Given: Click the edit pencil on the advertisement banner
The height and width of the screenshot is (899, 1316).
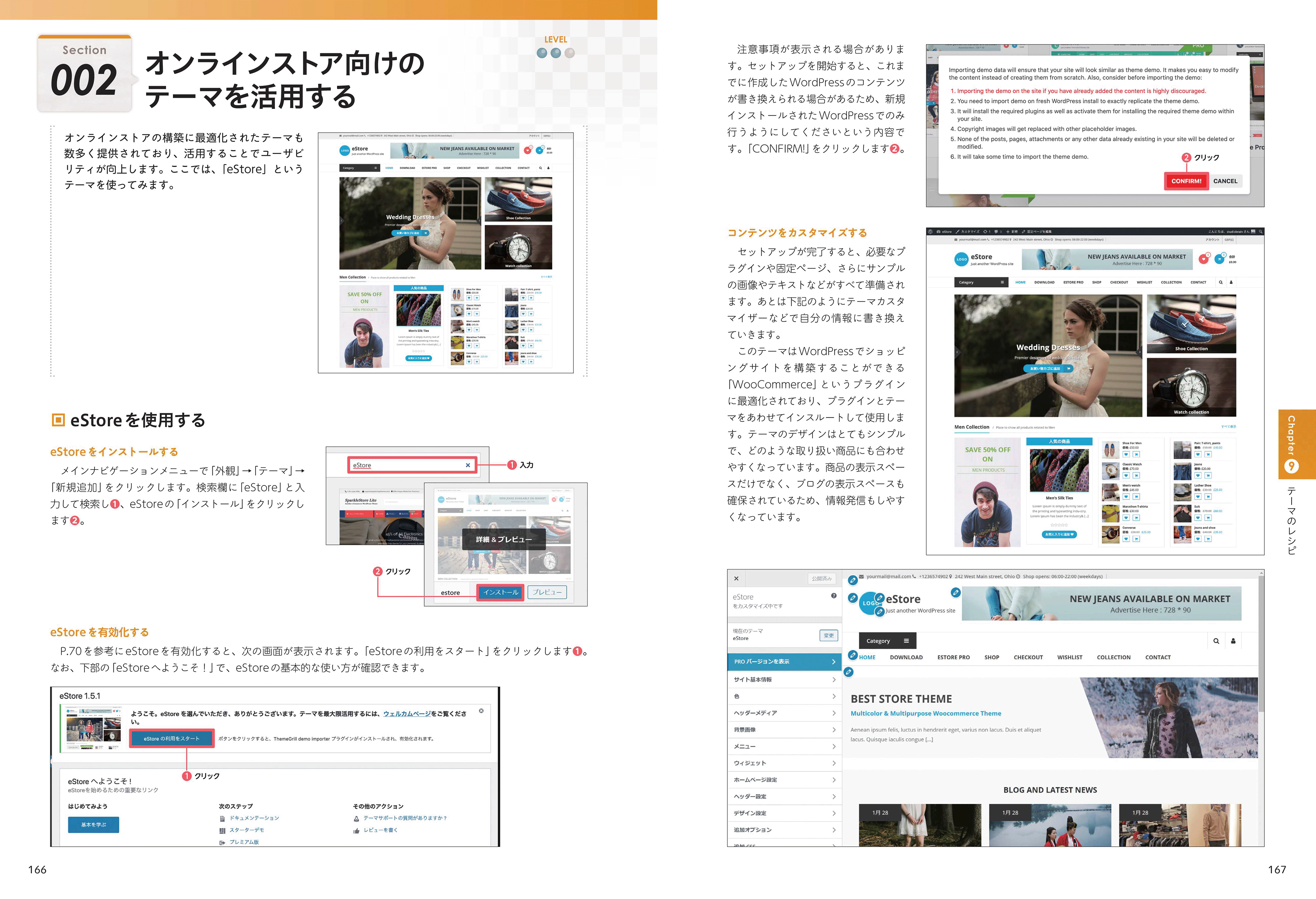Looking at the screenshot, I should tap(955, 592).
